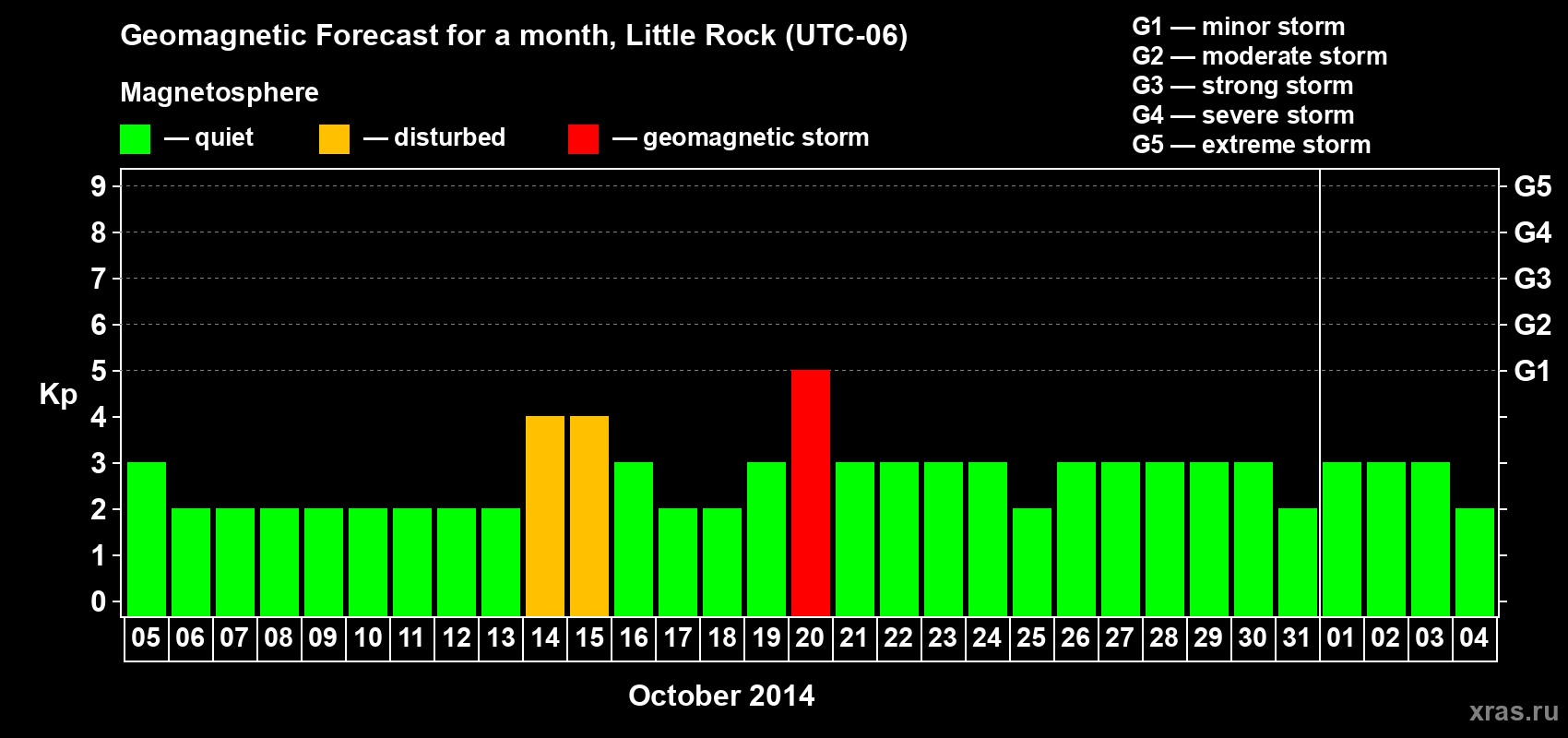Click the green bar above day 13

click(501, 562)
